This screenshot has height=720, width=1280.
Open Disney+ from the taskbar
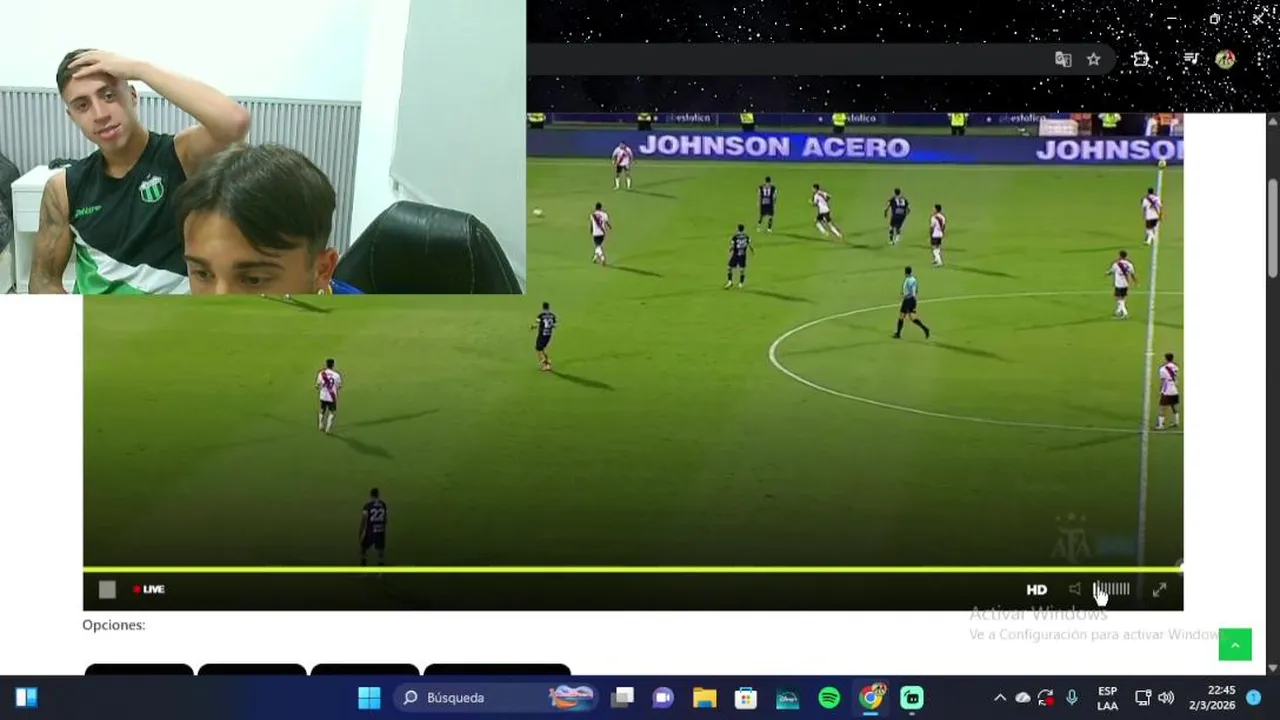point(788,698)
